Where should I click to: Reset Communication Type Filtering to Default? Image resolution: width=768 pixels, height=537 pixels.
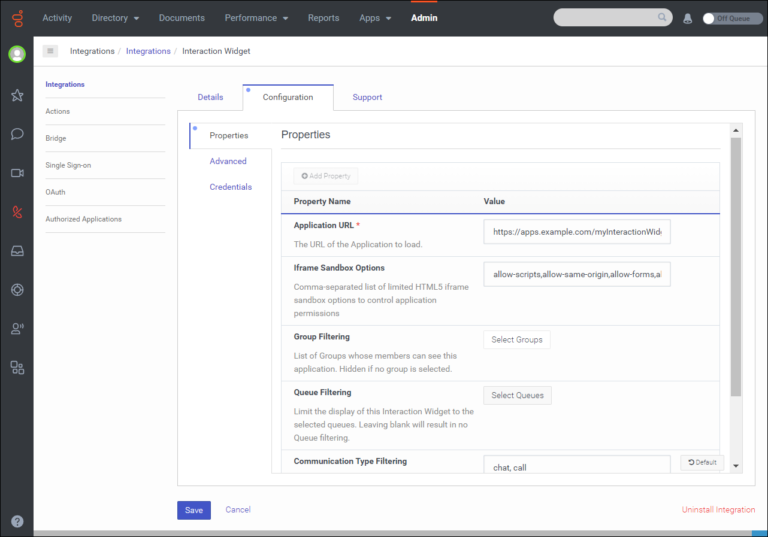point(702,462)
